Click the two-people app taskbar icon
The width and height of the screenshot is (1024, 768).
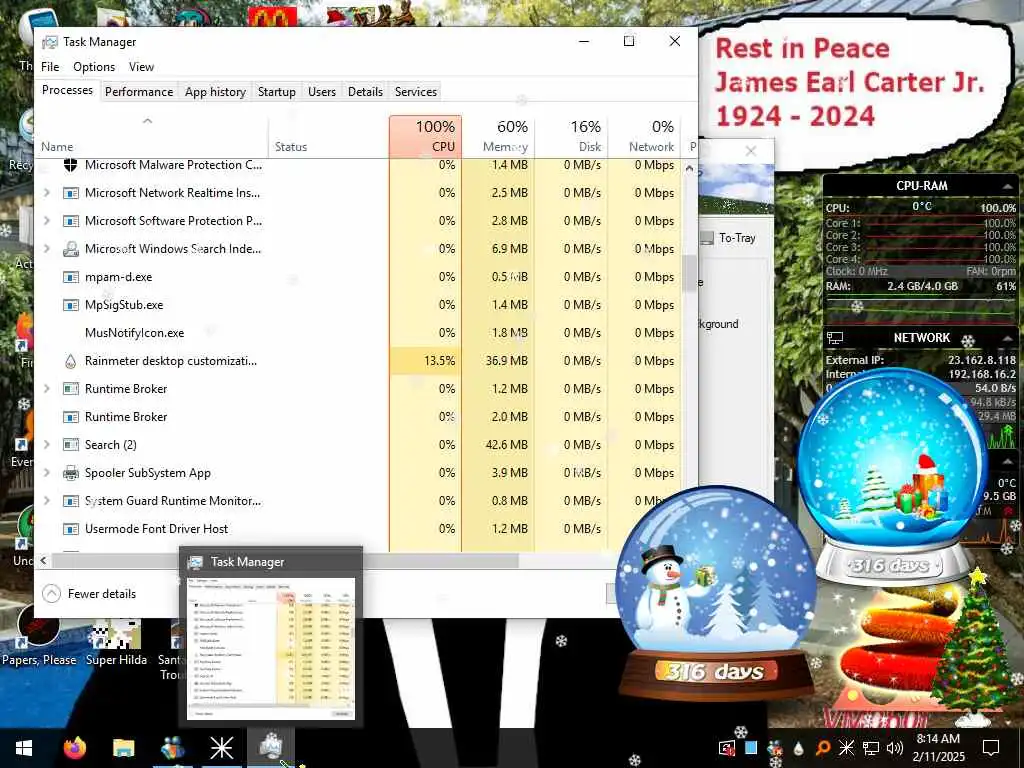point(172,748)
